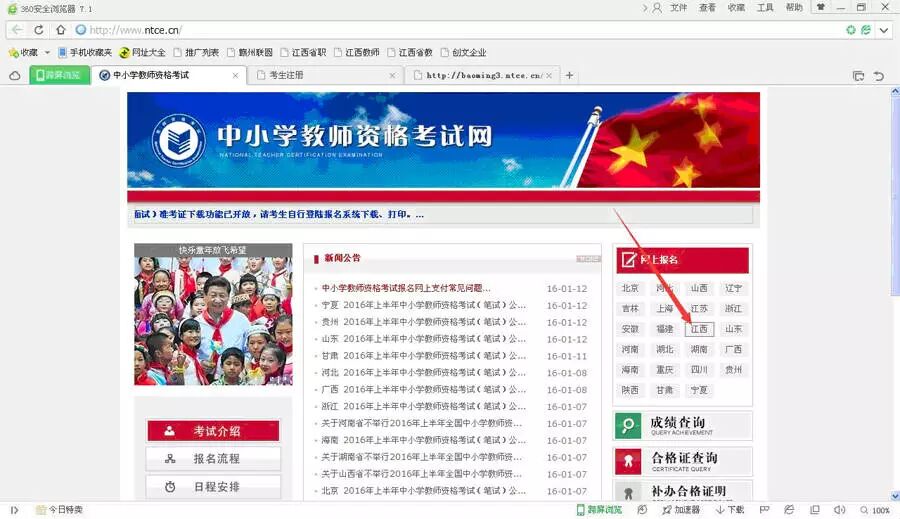
Task: Open the 关于河南省不举行2016年 notice
Action: coord(422,424)
